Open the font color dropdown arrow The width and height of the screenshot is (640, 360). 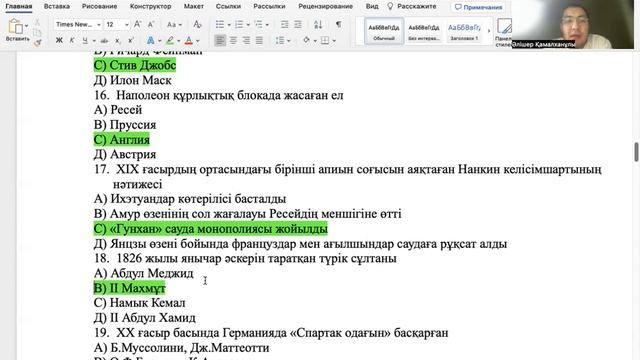198,41
